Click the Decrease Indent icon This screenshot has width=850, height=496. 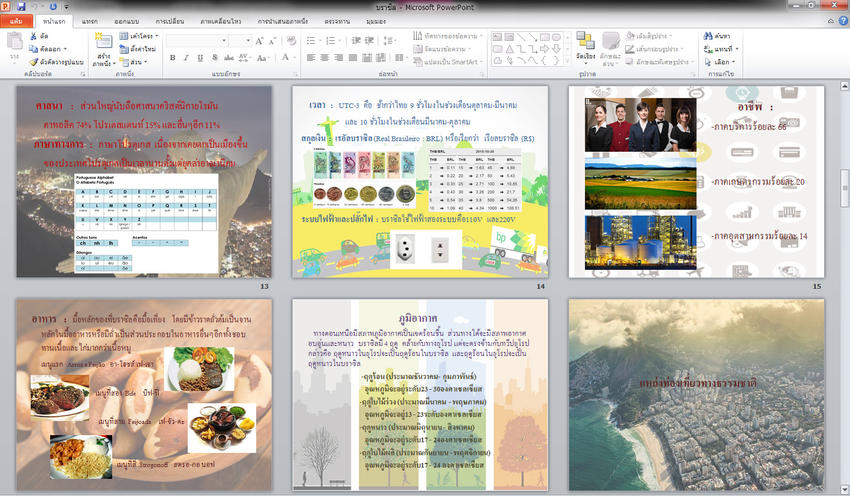pos(356,41)
